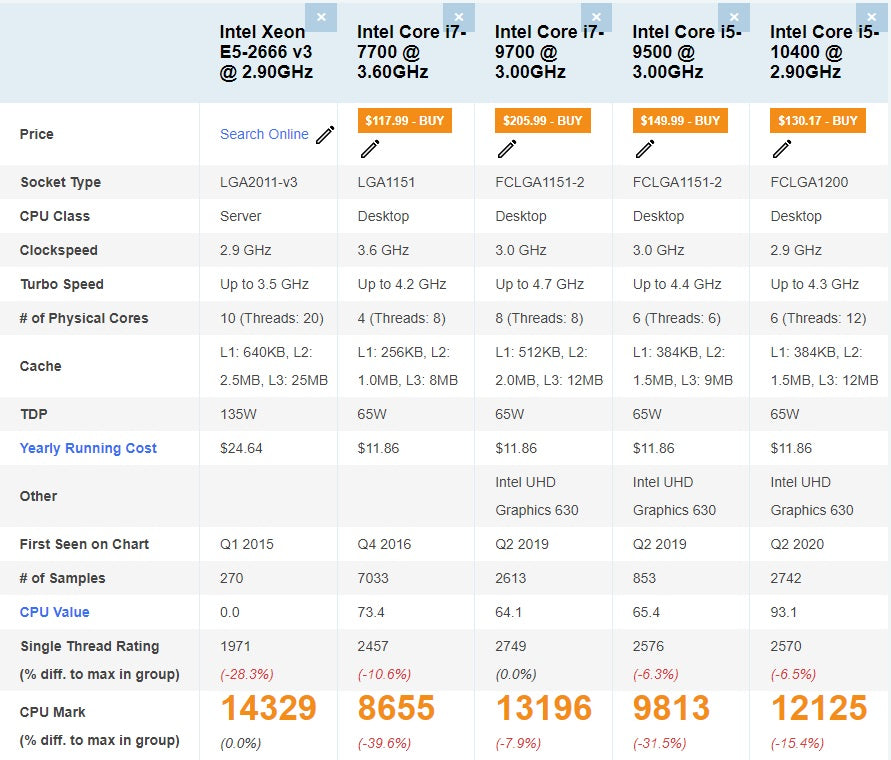891x760 pixels.
Task: Edit price pencil under $130.17 button
Action: tap(782, 149)
